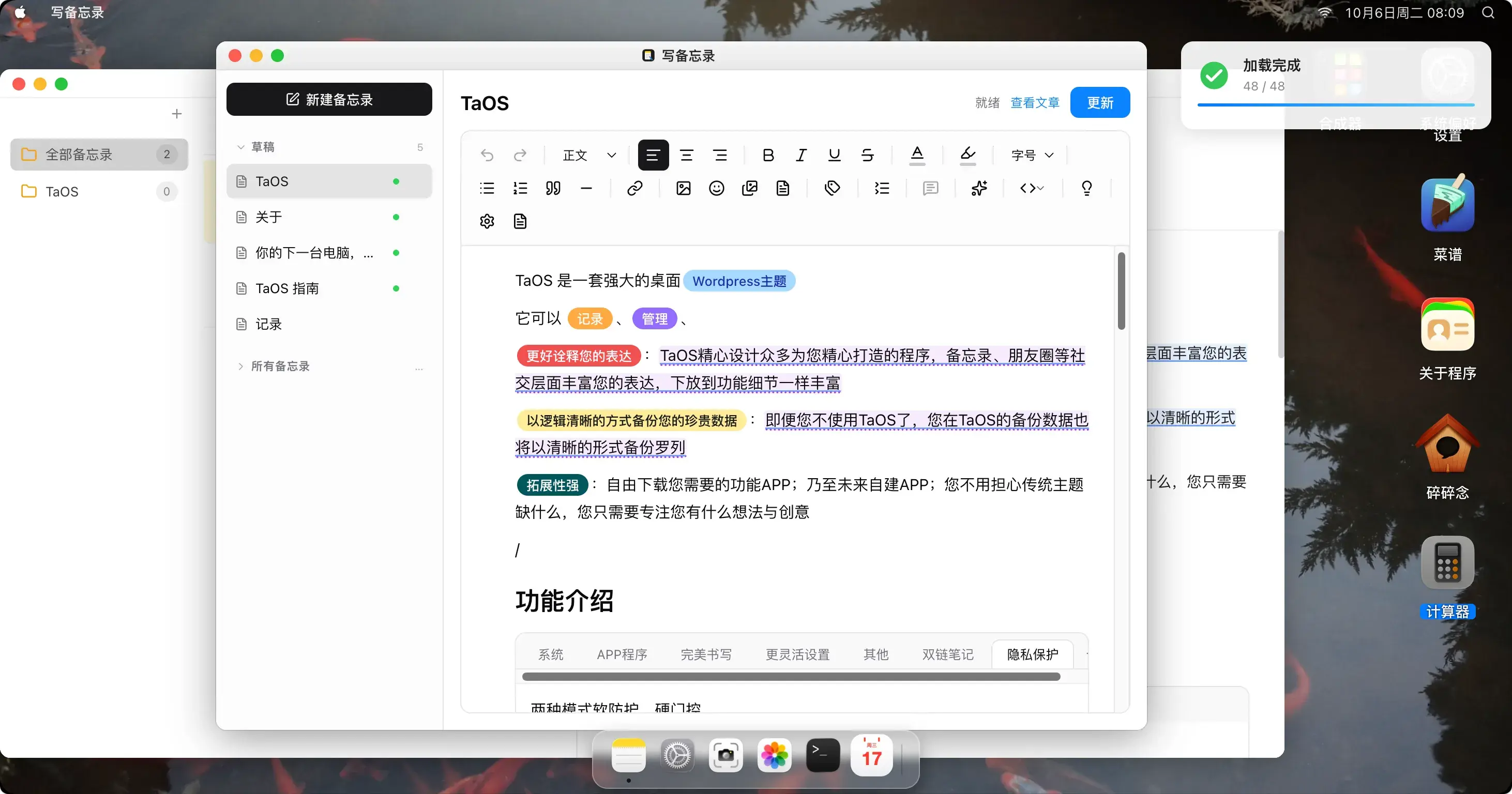Image resolution: width=1512 pixels, height=794 pixels.
Task: Select the 隐私保护 tab
Action: pos(1033,654)
